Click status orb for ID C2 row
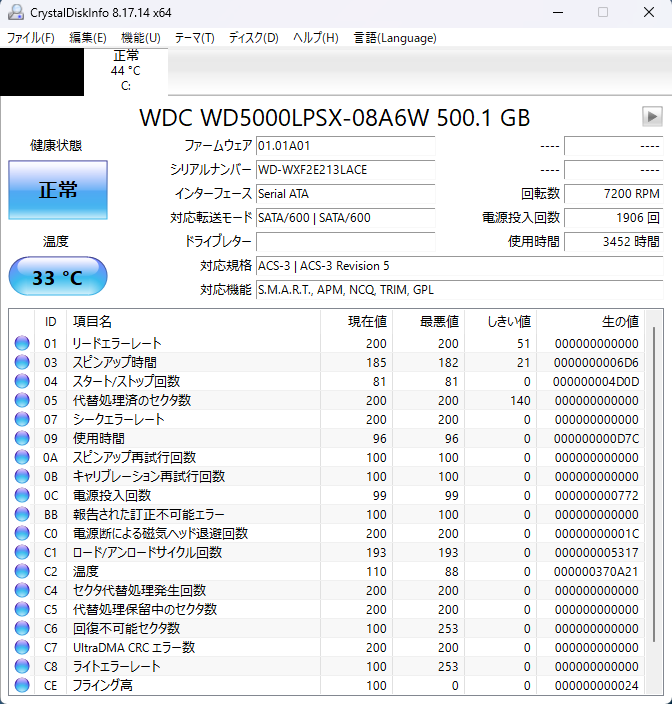This screenshot has height=704, width=672. (22, 571)
